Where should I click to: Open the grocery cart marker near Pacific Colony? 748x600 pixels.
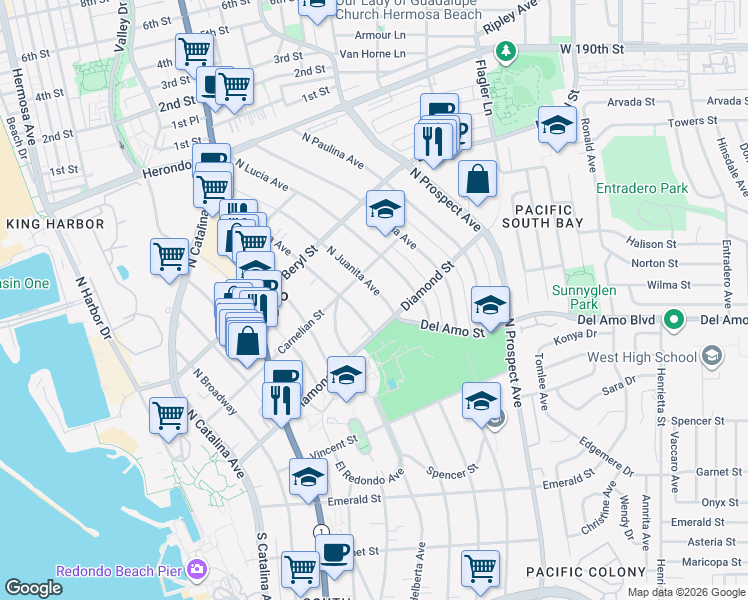481,568
